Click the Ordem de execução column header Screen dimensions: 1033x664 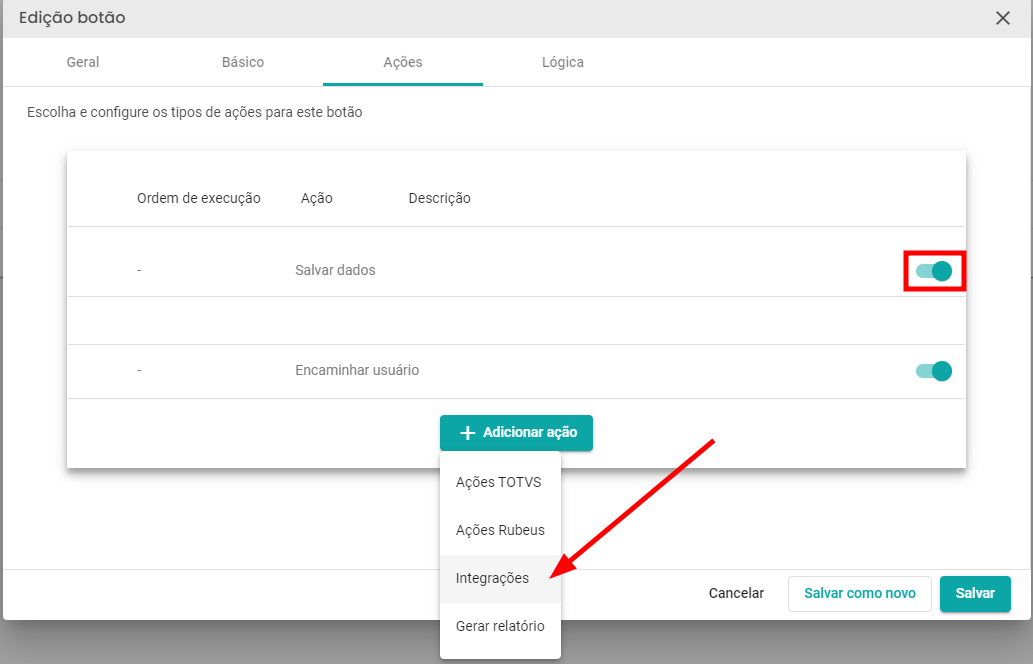pos(198,198)
